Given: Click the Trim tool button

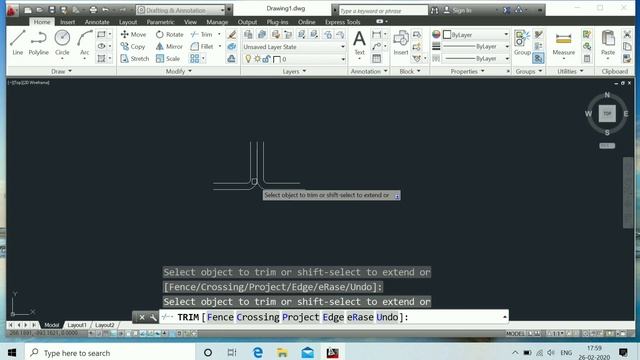Looking at the screenshot, I should click(x=202, y=35).
